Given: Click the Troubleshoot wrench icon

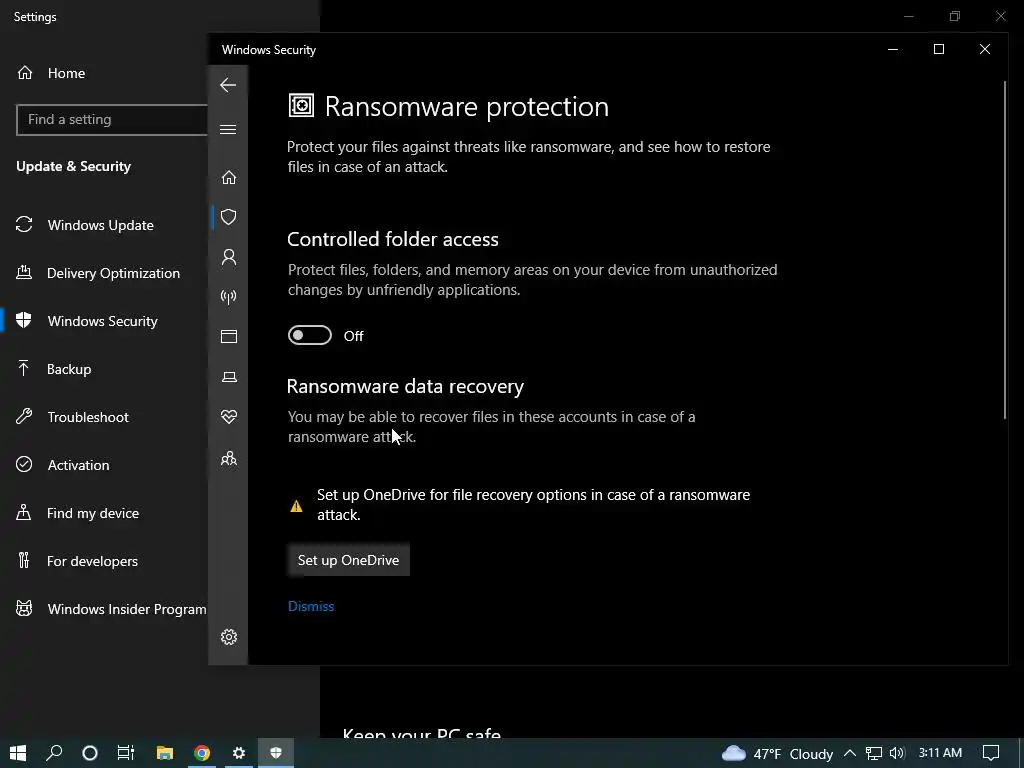Looking at the screenshot, I should pos(24,417).
